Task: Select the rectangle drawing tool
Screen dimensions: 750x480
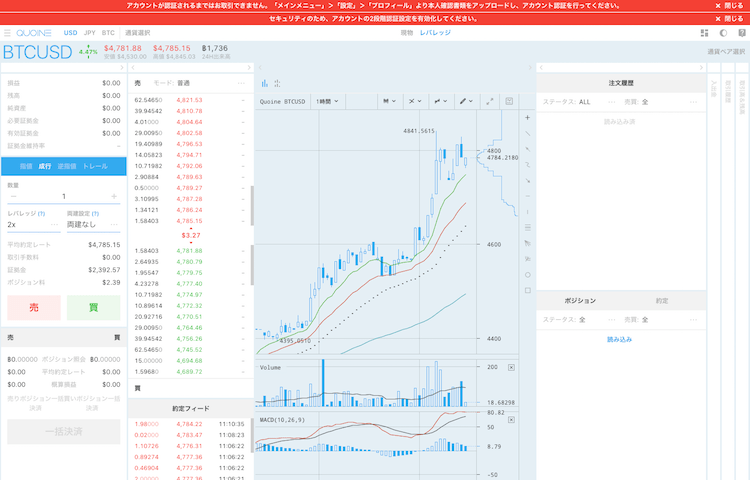Action: (x=528, y=290)
